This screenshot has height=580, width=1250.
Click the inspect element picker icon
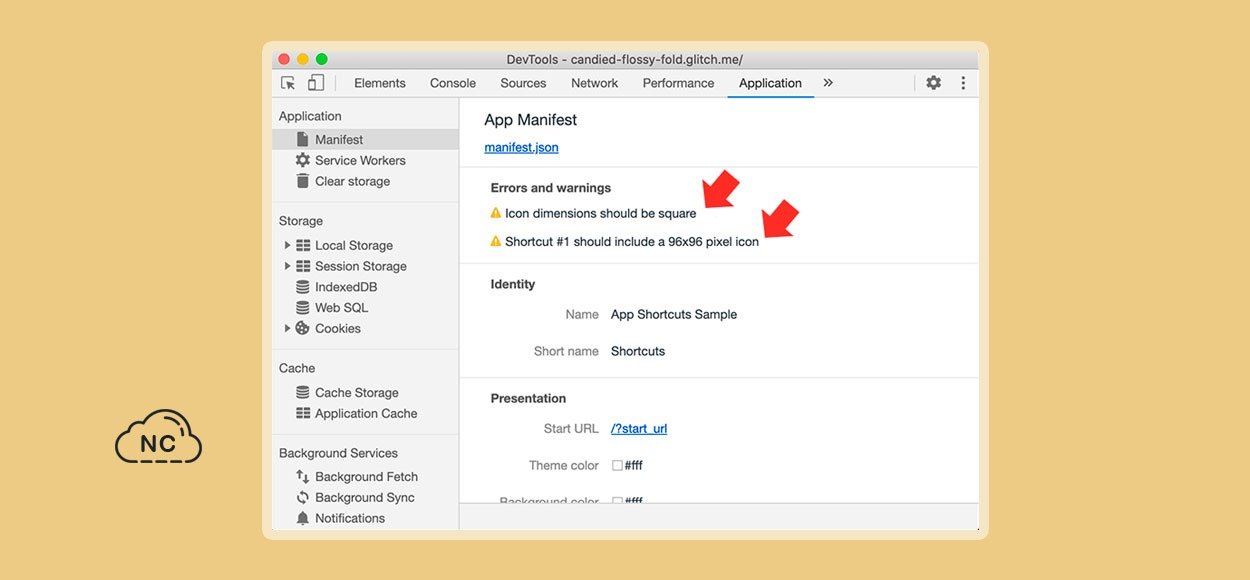288,83
